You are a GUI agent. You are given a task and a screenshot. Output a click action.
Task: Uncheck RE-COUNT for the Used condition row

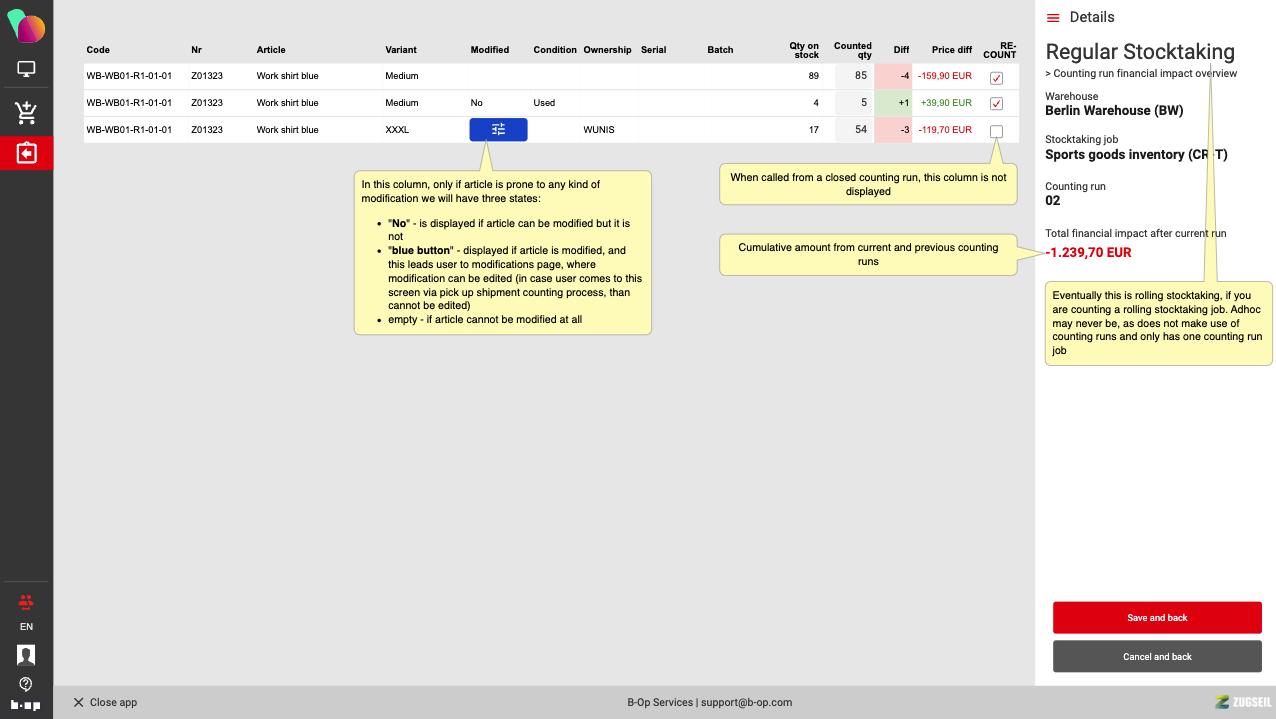996,104
